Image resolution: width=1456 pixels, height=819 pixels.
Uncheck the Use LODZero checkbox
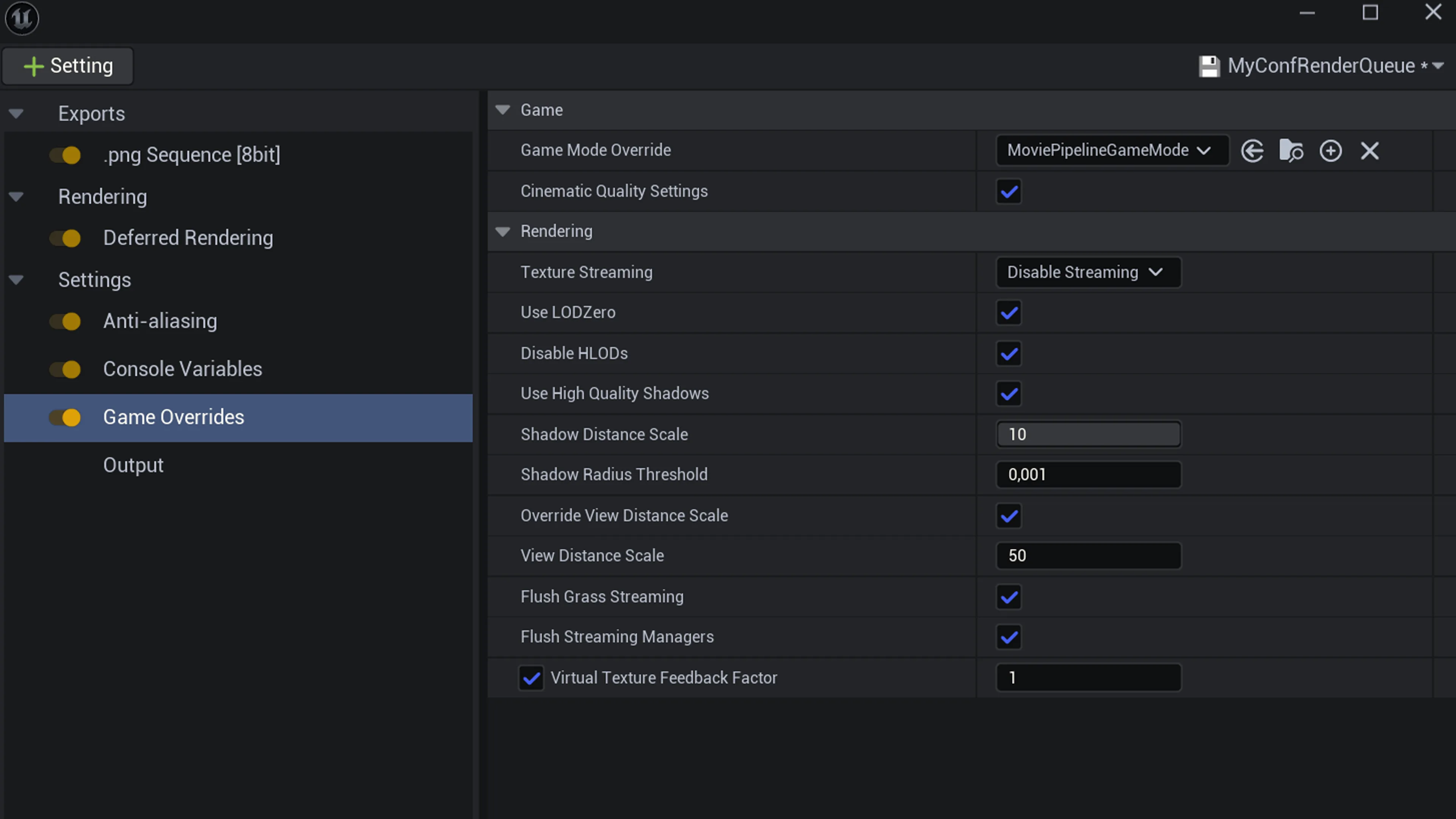pyautogui.click(x=1009, y=312)
